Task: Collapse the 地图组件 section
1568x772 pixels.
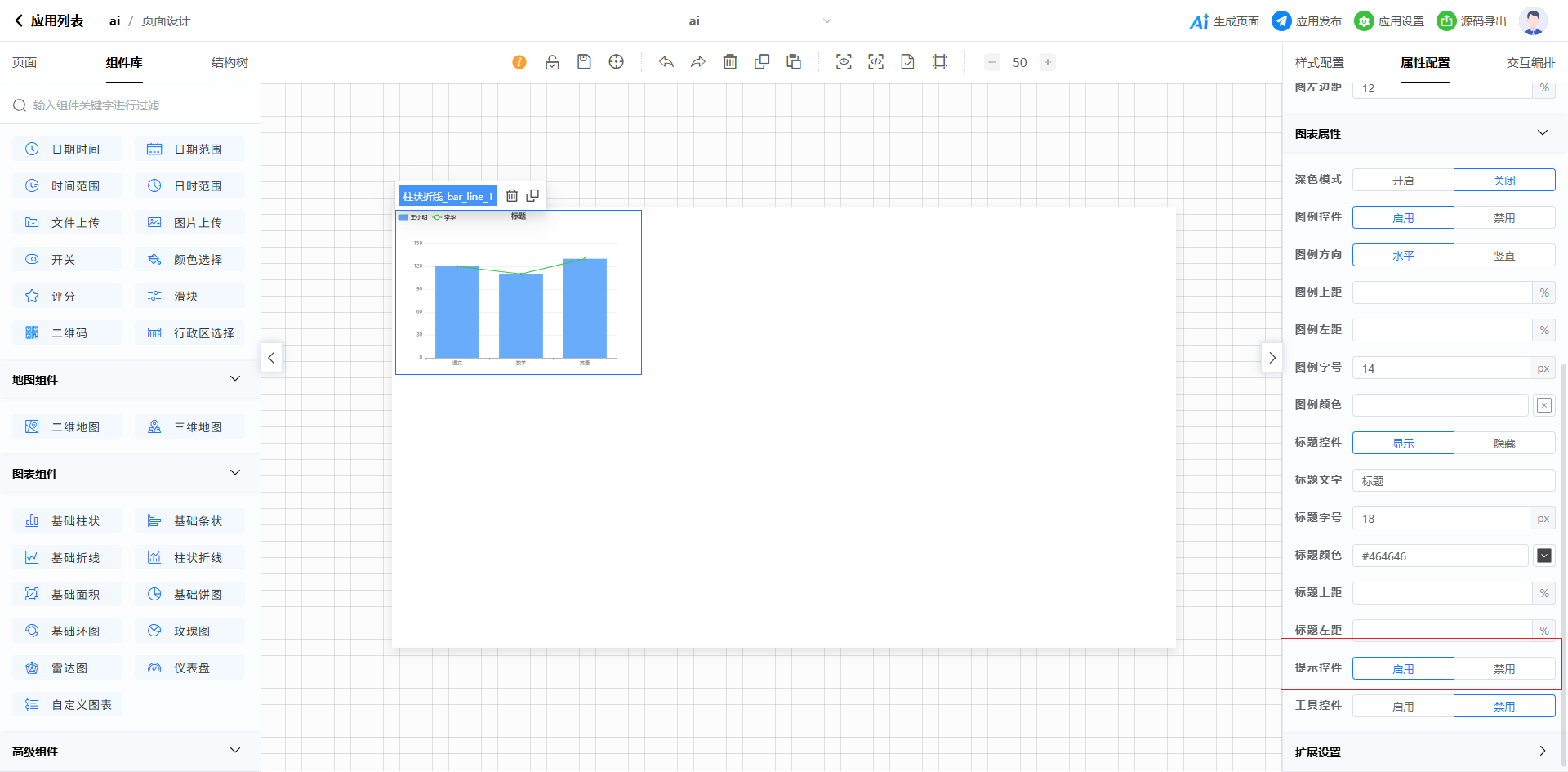Action: [235, 379]
